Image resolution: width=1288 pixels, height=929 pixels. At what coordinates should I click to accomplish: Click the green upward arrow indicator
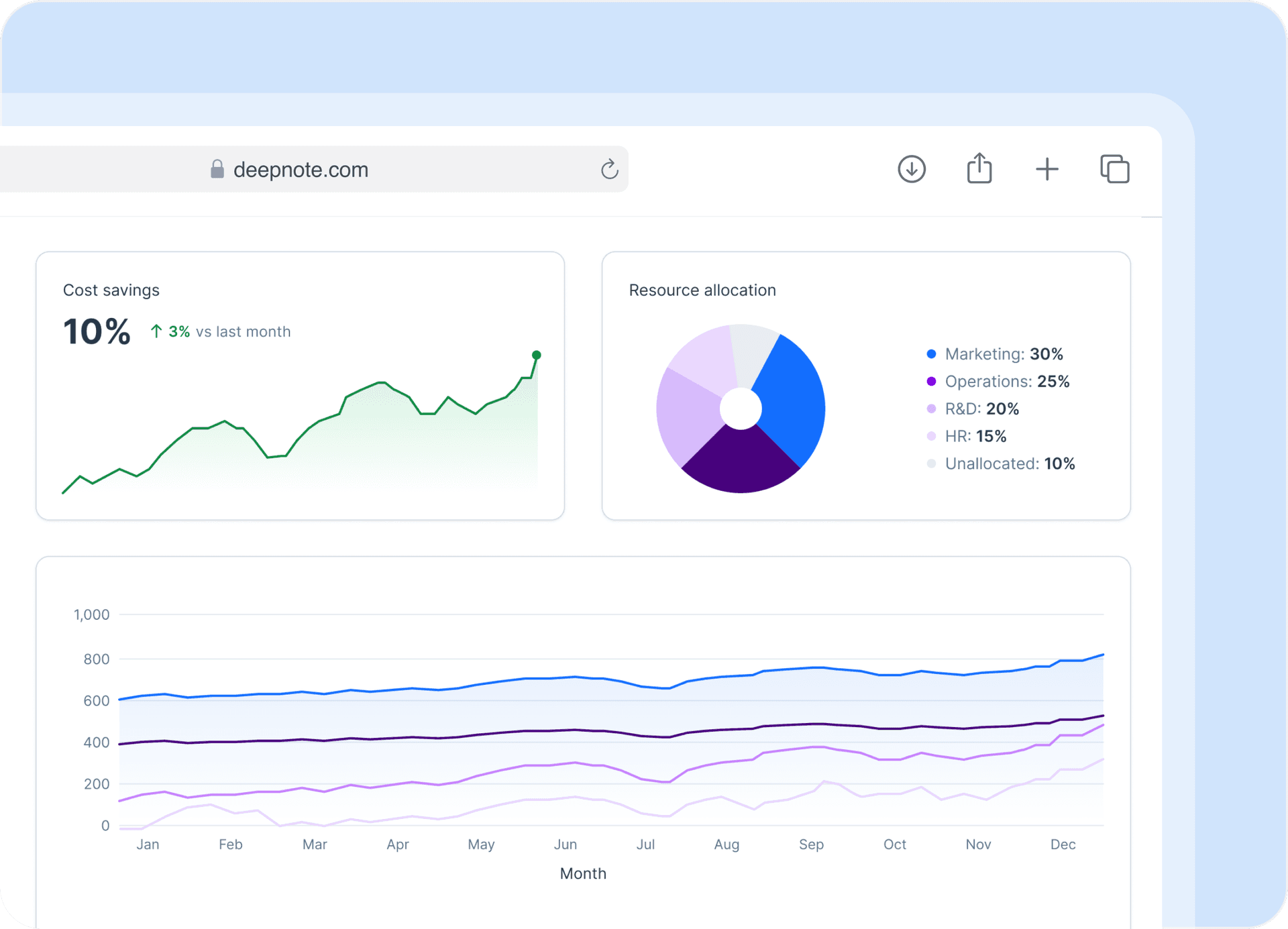(156, 331)
